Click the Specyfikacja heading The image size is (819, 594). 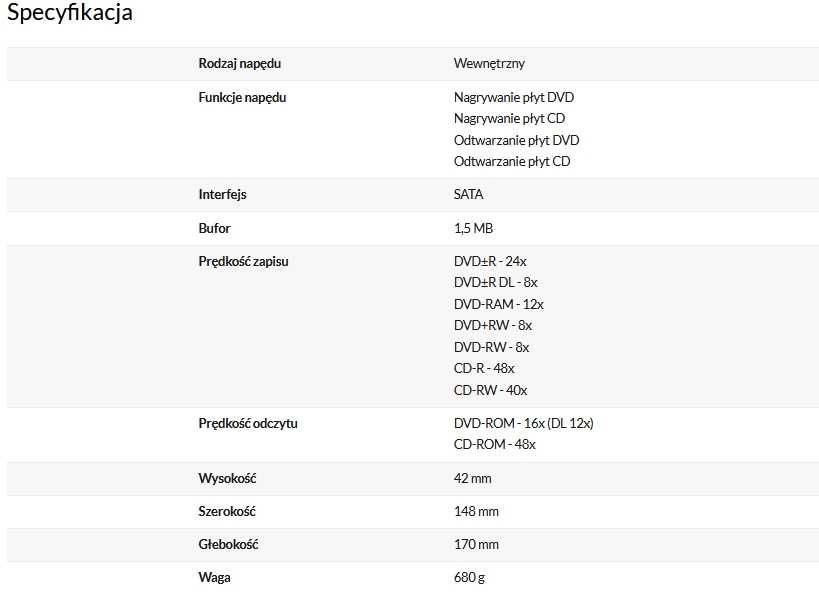(x=69, y=13)
